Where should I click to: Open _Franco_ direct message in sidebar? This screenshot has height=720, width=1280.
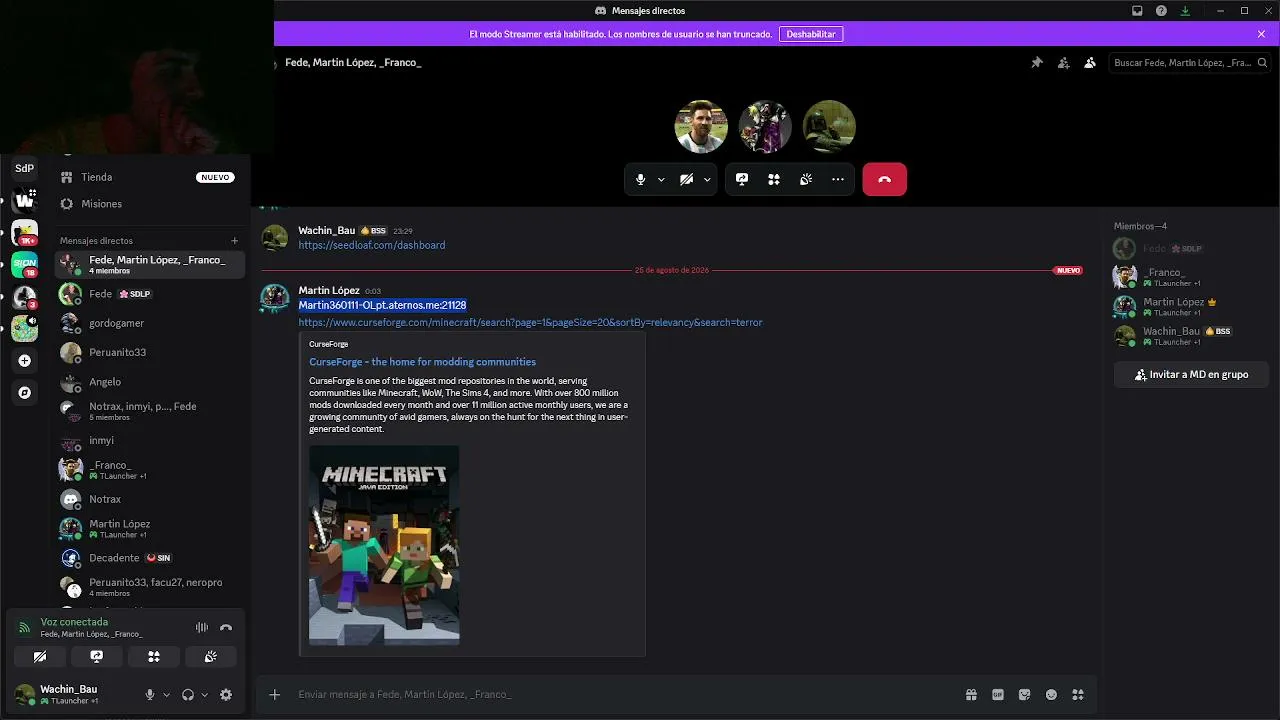pos(148,469)
